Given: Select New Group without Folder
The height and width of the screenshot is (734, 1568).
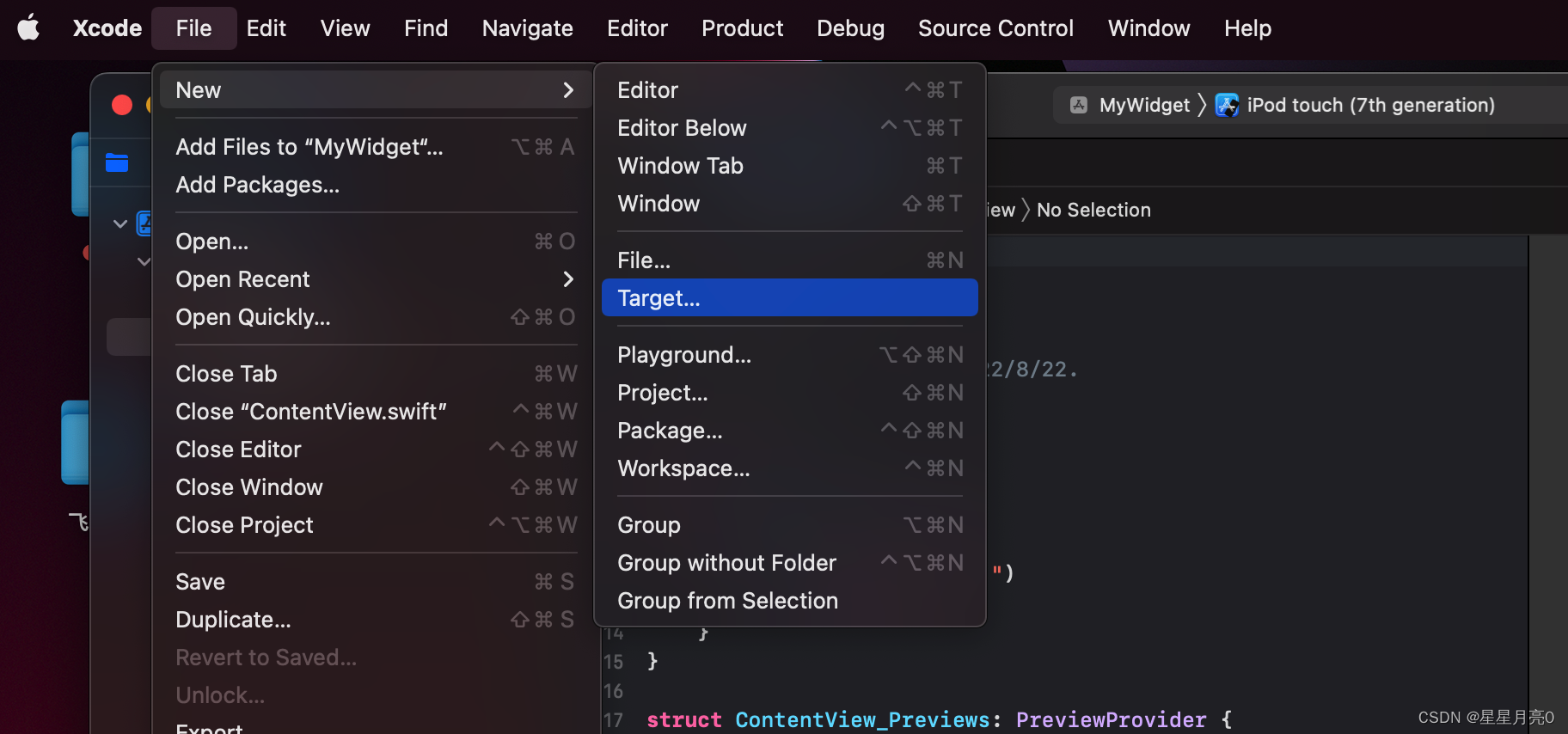Looking at the screenshot, I should (790, 563).
